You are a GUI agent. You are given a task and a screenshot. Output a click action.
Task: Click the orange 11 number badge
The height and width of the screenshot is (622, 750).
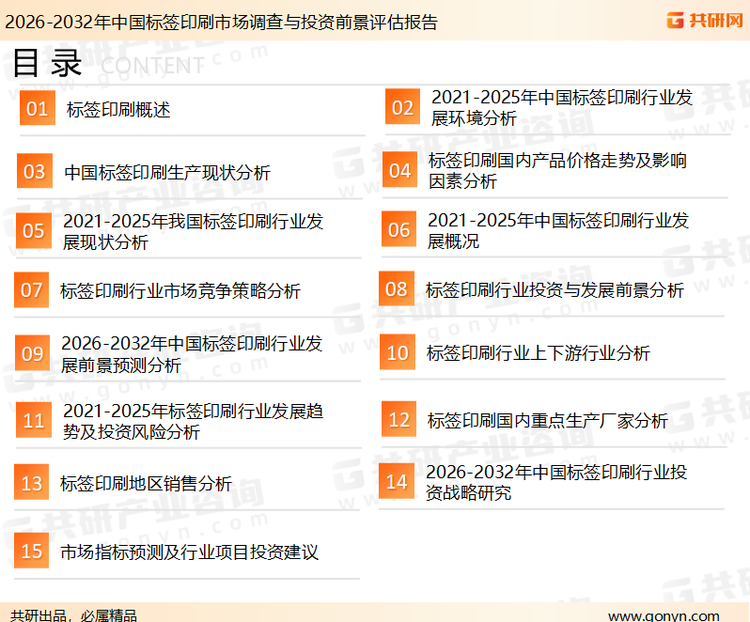point(33,420)
